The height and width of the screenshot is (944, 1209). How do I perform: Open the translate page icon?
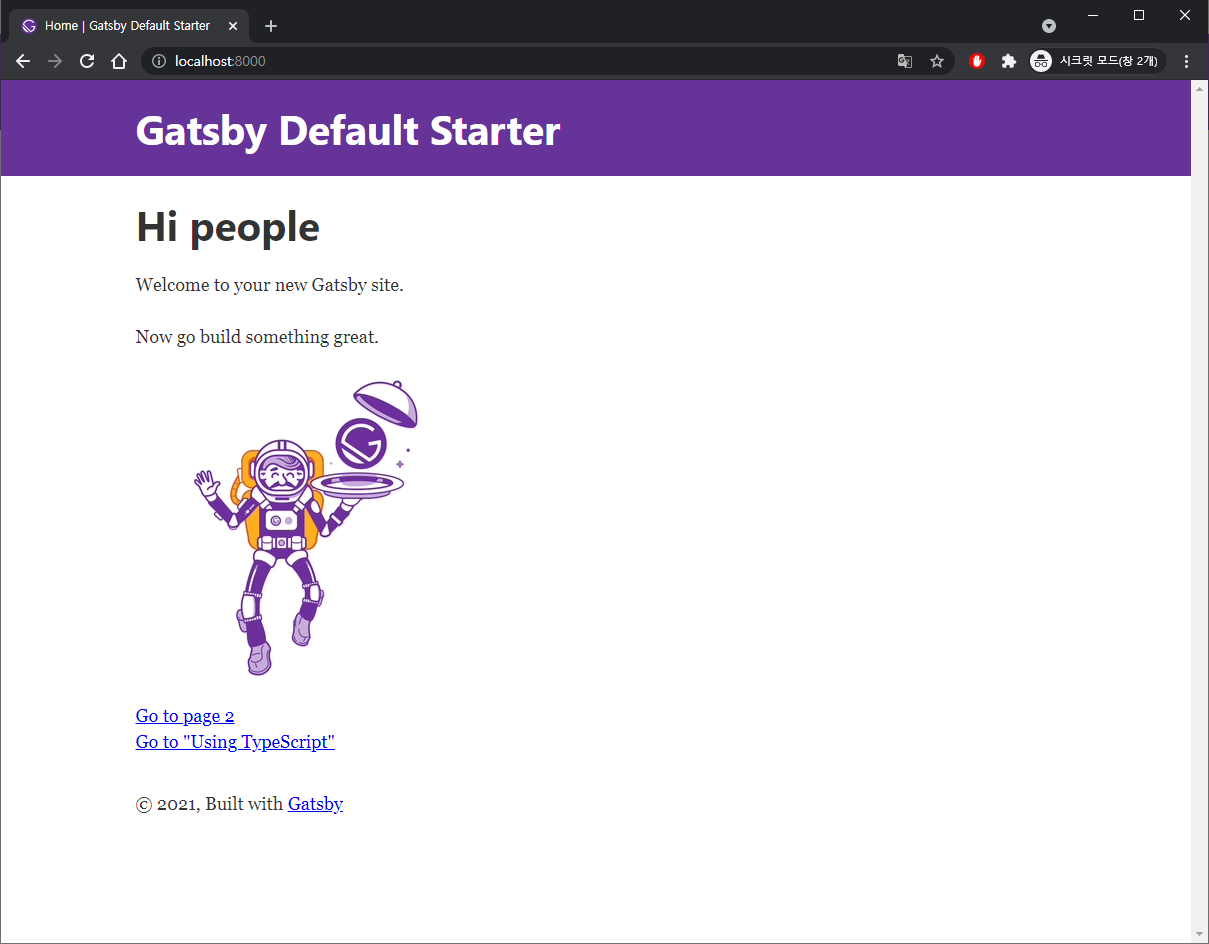(905, 61)
